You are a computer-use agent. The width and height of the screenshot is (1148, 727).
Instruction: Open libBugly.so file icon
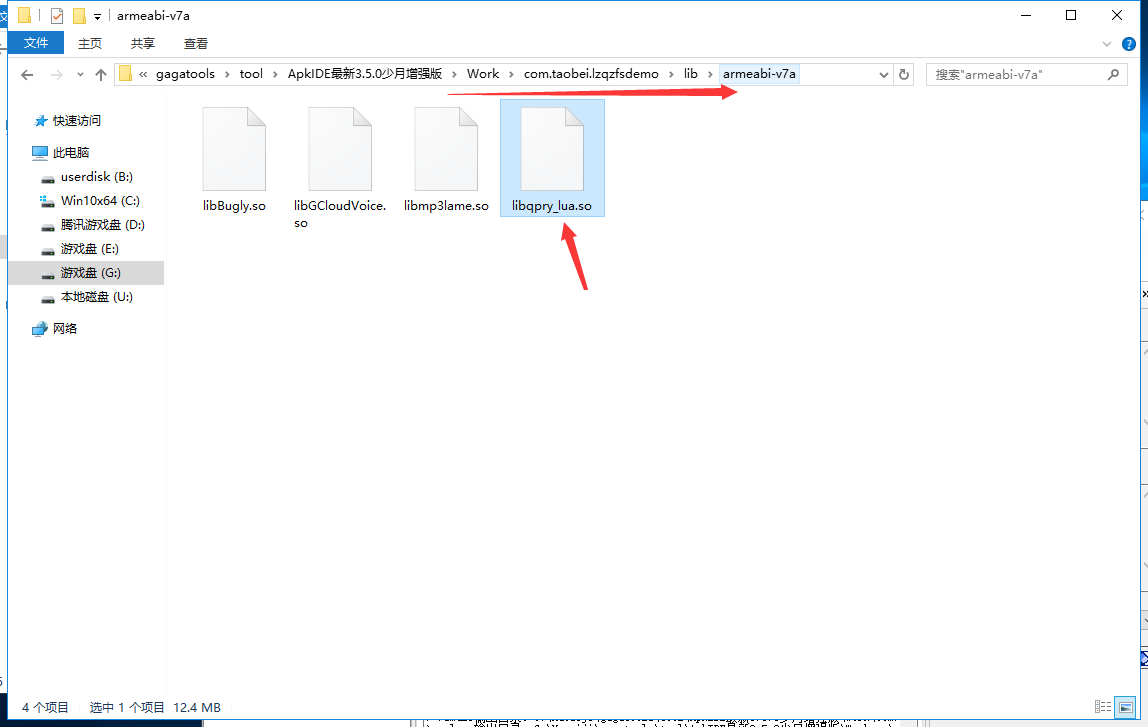point(234,150)
